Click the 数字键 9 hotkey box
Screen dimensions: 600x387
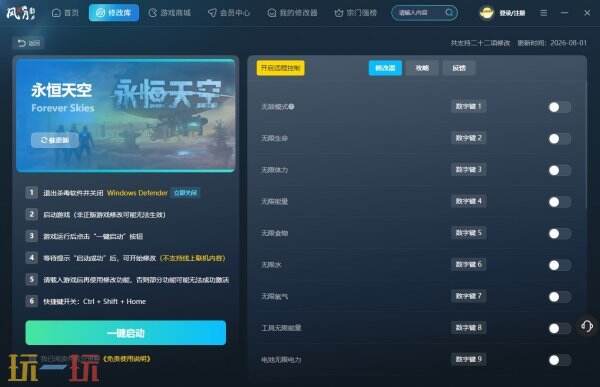(x=468, y=359)
